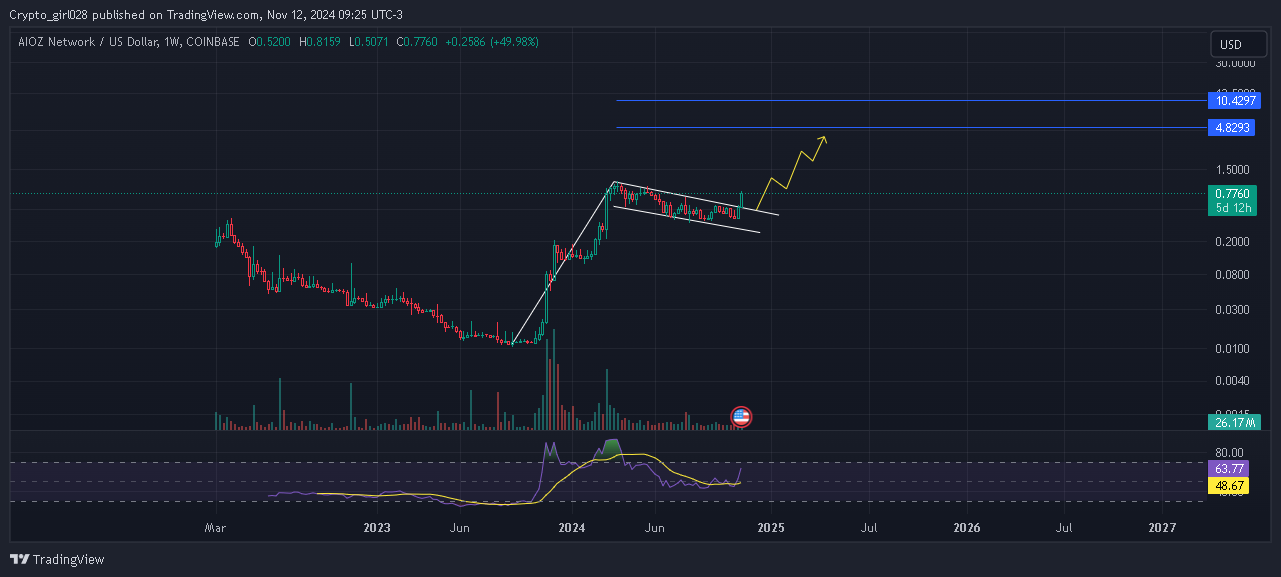1281x577 pixels.
Task: Click the TradingView logo at bottom left
Action: pos(58,559)
